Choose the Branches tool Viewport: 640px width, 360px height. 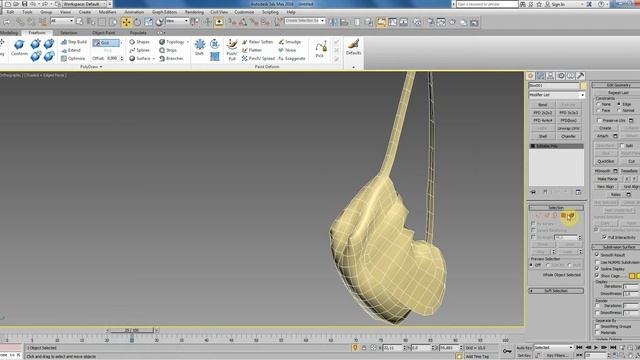tap(171, 58)
